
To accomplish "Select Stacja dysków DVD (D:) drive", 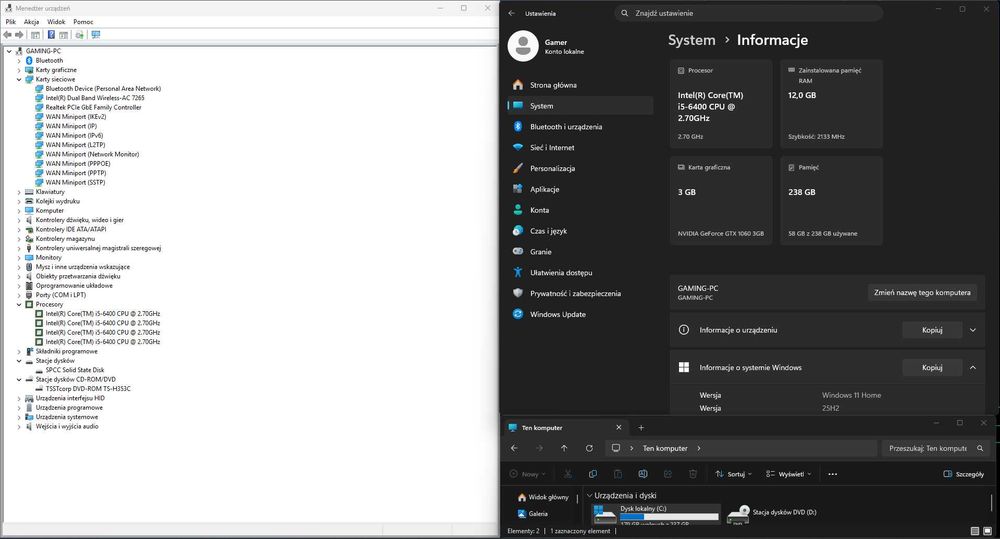I will (772, 512).
